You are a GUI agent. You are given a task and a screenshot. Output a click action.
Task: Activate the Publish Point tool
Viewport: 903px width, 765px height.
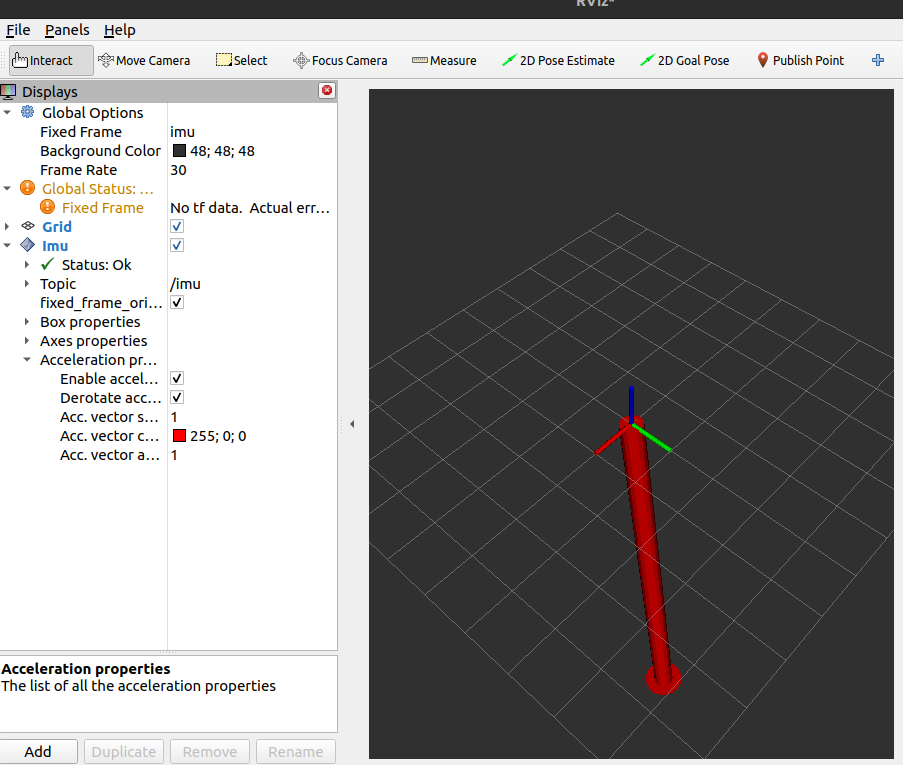pyautogui.click(x=800, y=60)
